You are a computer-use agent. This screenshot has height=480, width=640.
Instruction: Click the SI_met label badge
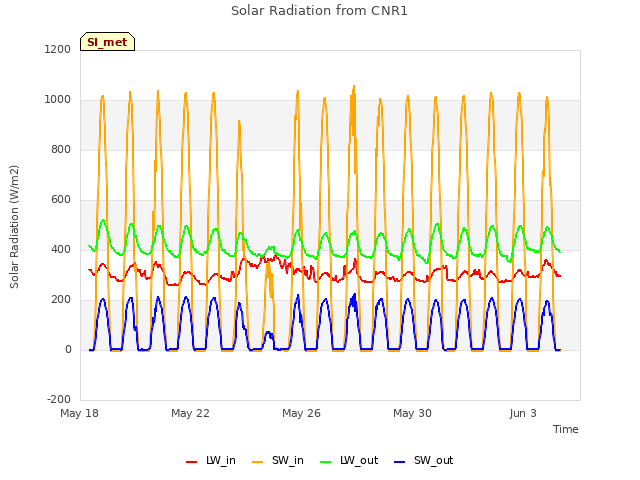[x=107, y=42]
